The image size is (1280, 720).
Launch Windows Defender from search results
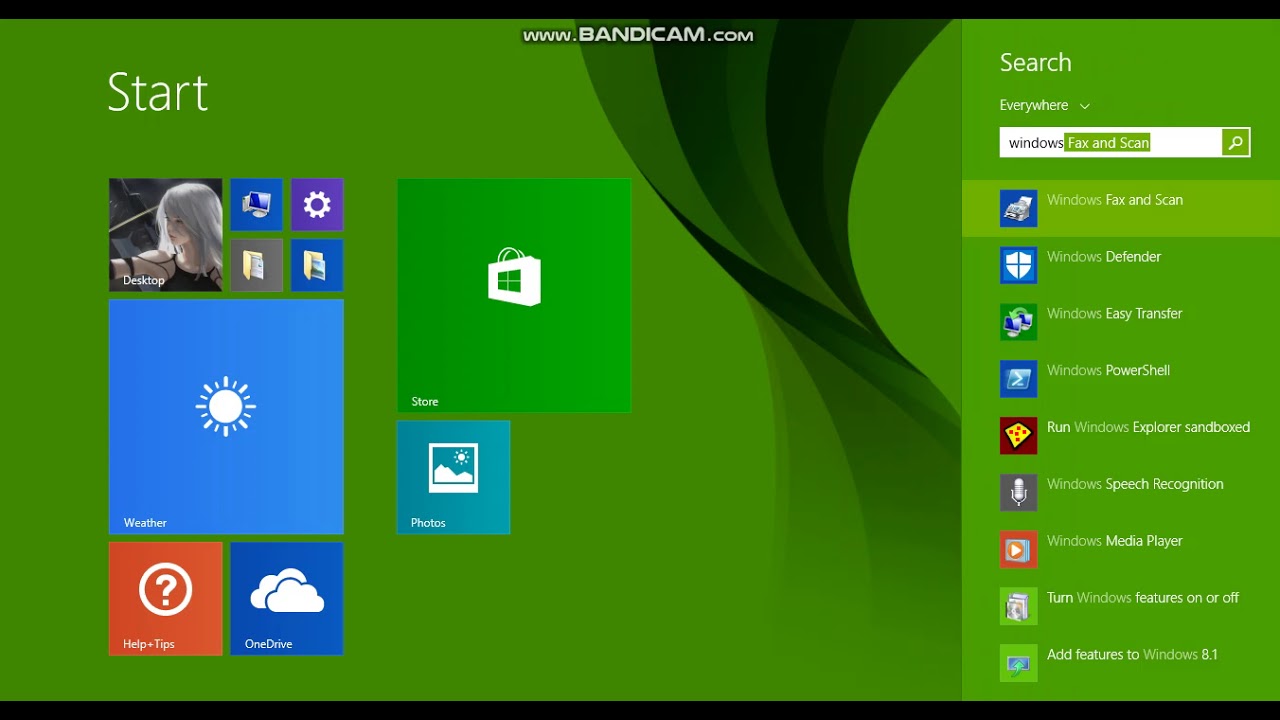tap(1121, 265)
